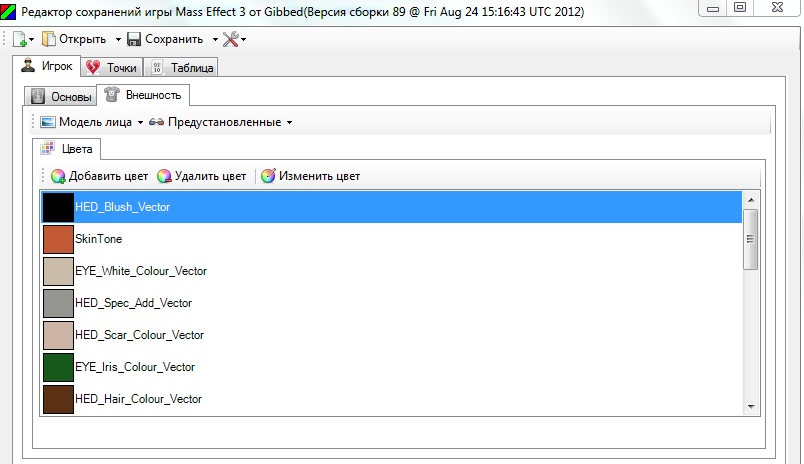
Task: Click the floppy disk Сохранить icon
Action: point(134,39)
